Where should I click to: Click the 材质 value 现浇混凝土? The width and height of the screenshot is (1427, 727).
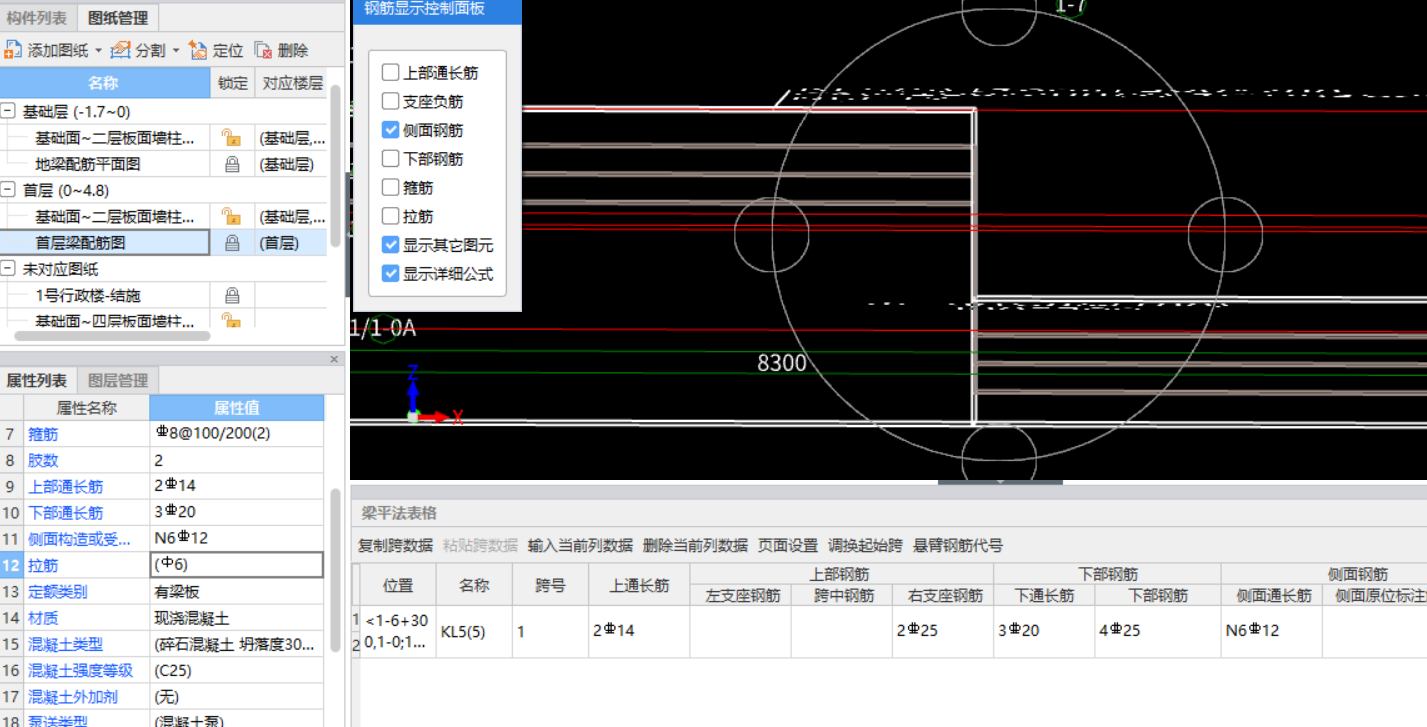point(237,618)
